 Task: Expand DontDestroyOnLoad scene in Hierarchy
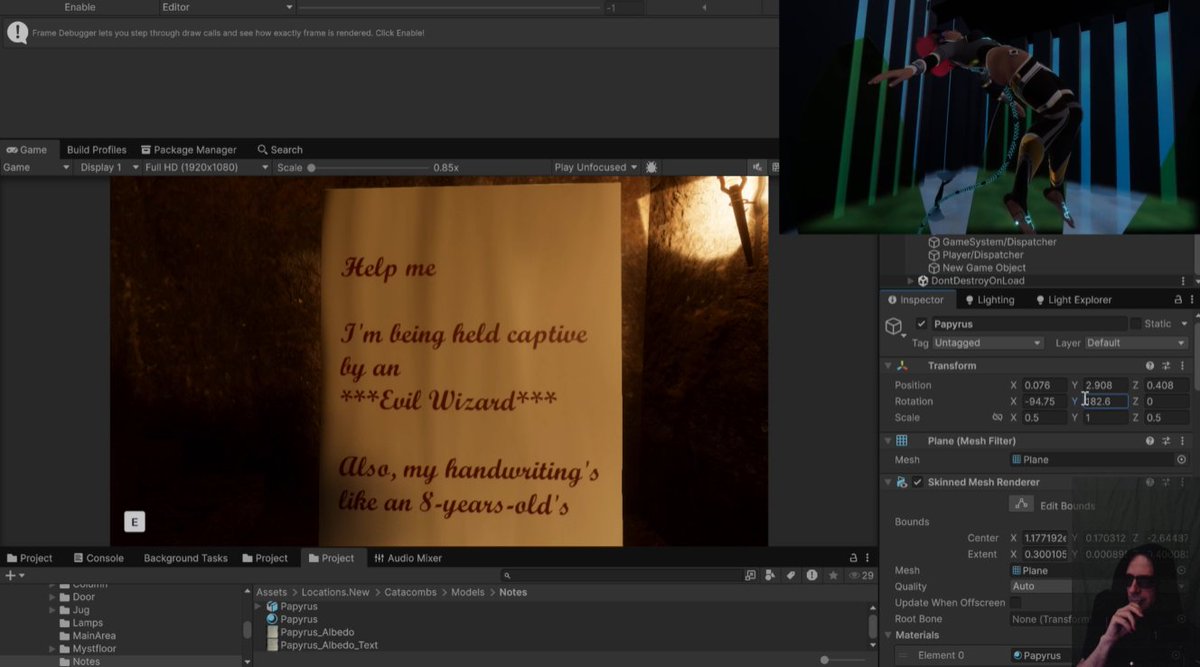coord(910,281)
